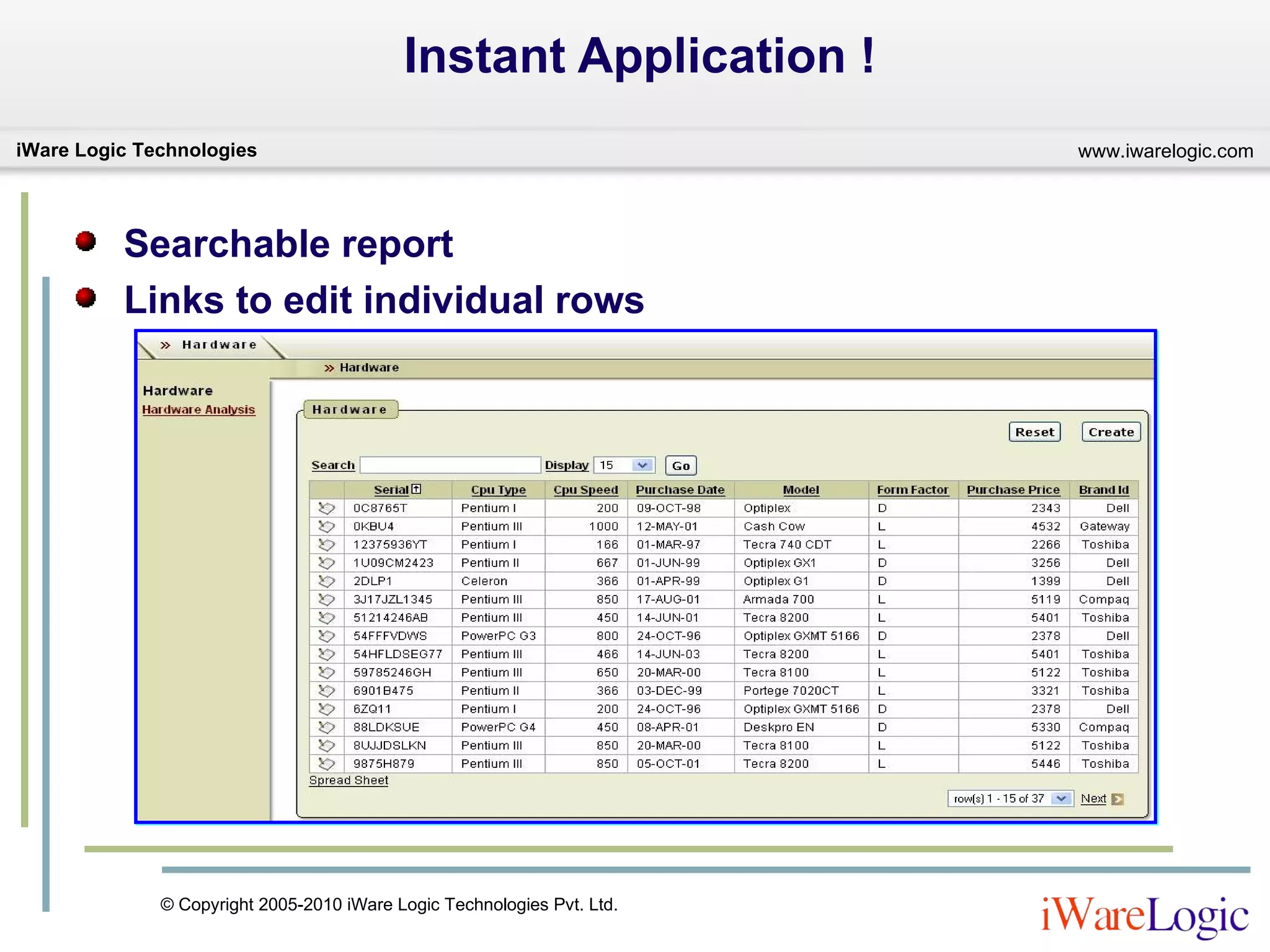Screen dimensions: 1270x952
Task: Click the Go button
Action: tap(680, 465)
